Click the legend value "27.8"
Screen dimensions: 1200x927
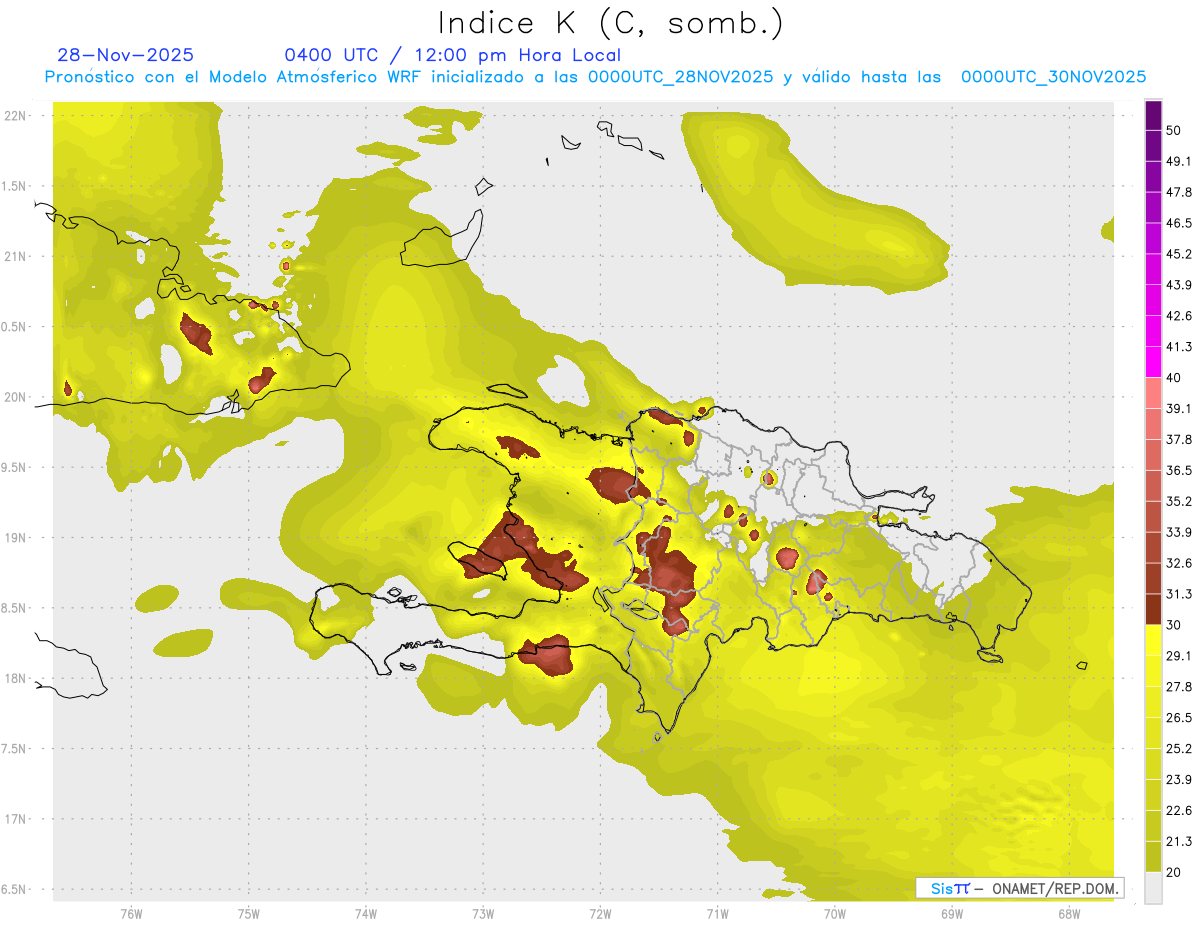tap(1179, 686)
